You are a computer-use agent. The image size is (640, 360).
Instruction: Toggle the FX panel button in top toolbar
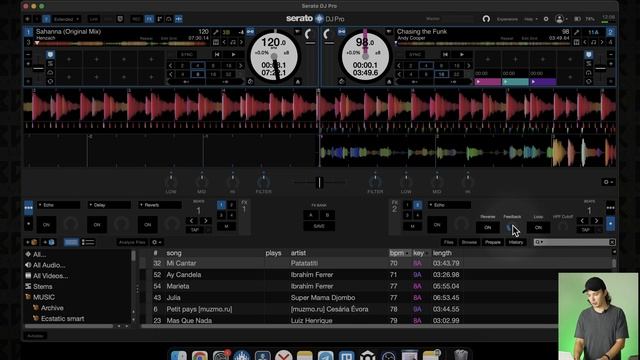click(x=149, y=19)
